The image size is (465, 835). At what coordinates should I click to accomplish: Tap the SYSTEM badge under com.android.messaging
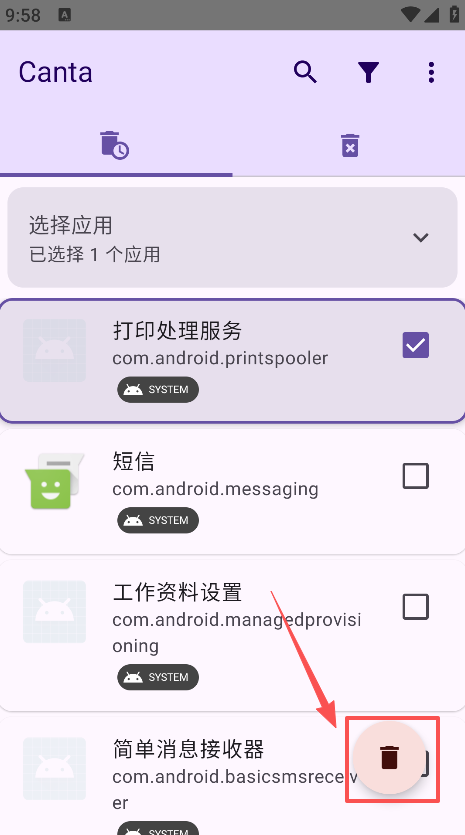(x=158, y=520)
